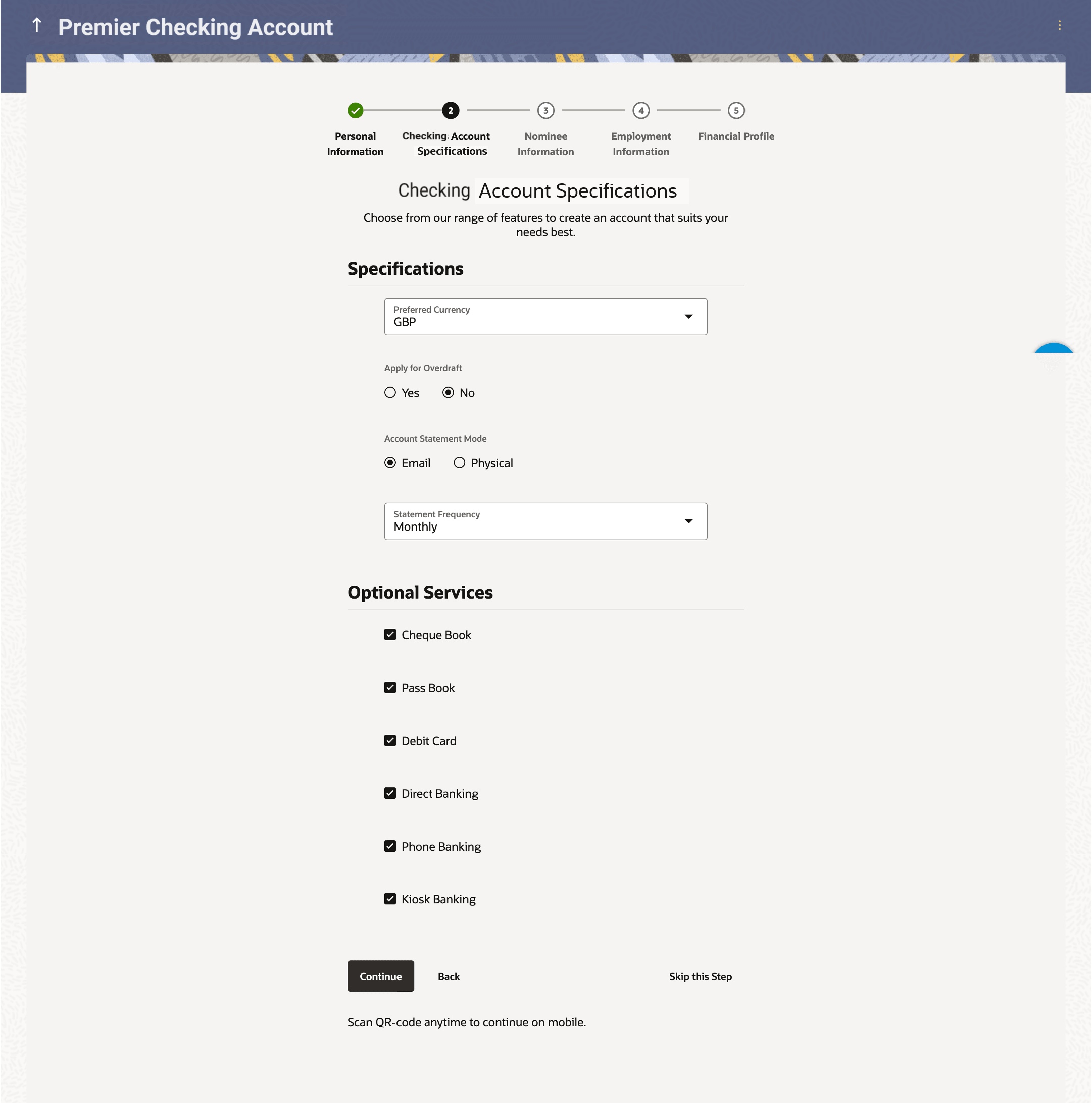Click the green completed Personal Information step icon
The image size is (1092, 1103).
click(355, 110)
